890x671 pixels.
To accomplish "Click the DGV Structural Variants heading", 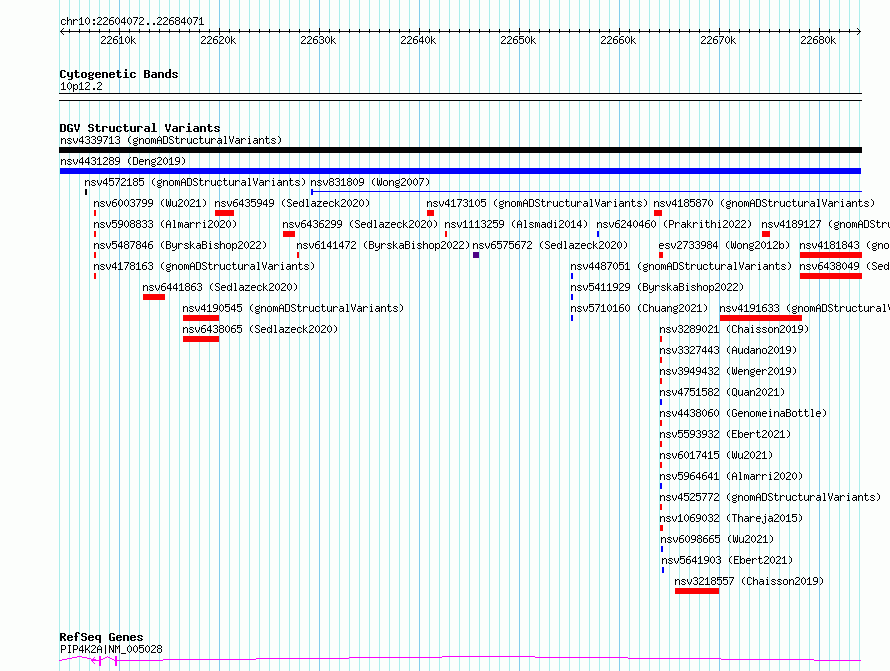I will pyautogui.click(x=140, y=128).
